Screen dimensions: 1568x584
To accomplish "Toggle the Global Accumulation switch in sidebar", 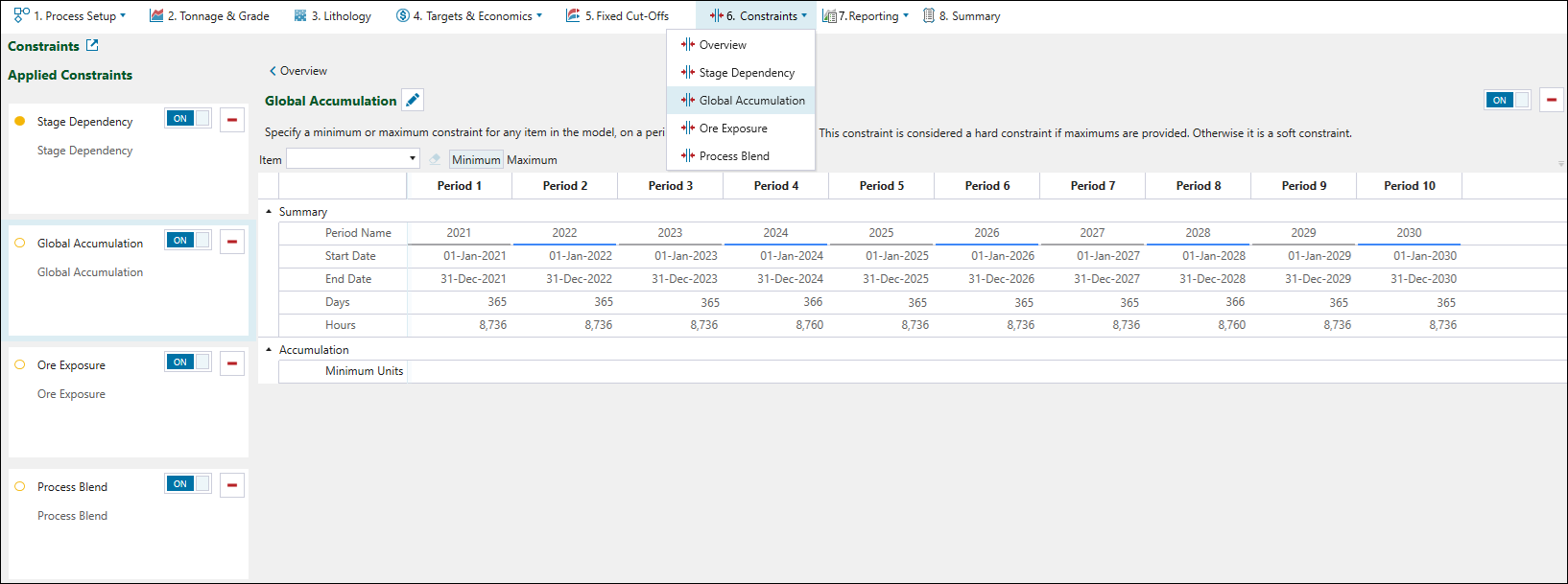I will tap(188, 241).
